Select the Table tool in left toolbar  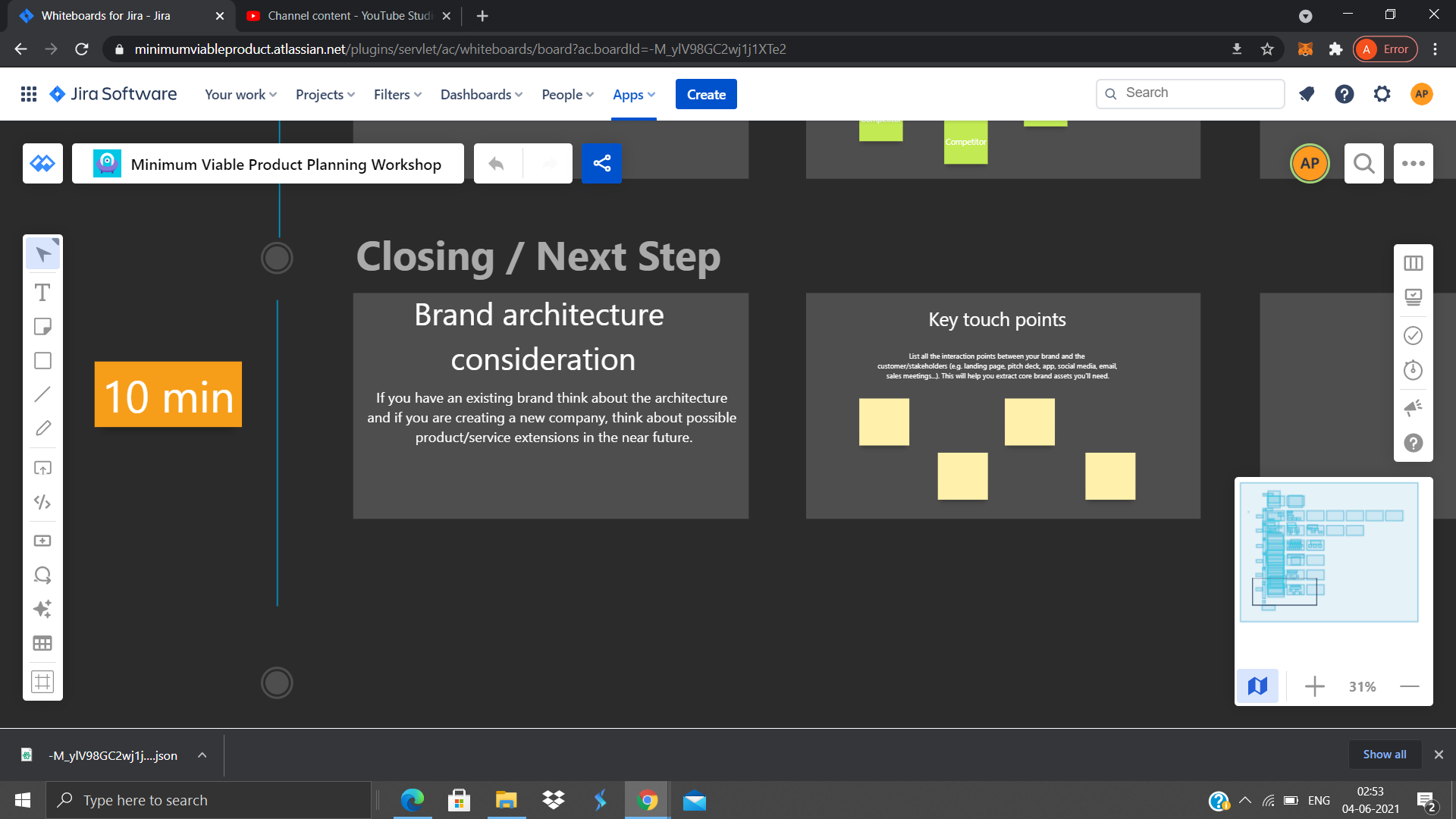(x=42, y=643)
